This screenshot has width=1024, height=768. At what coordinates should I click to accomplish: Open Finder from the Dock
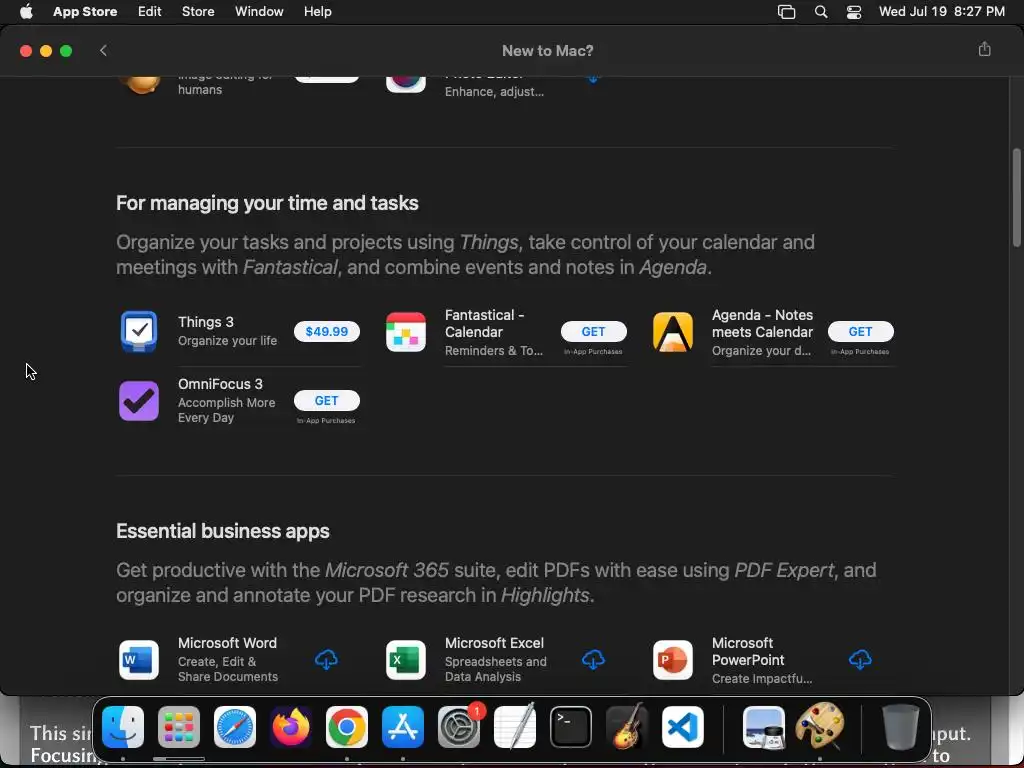[123, 727]
